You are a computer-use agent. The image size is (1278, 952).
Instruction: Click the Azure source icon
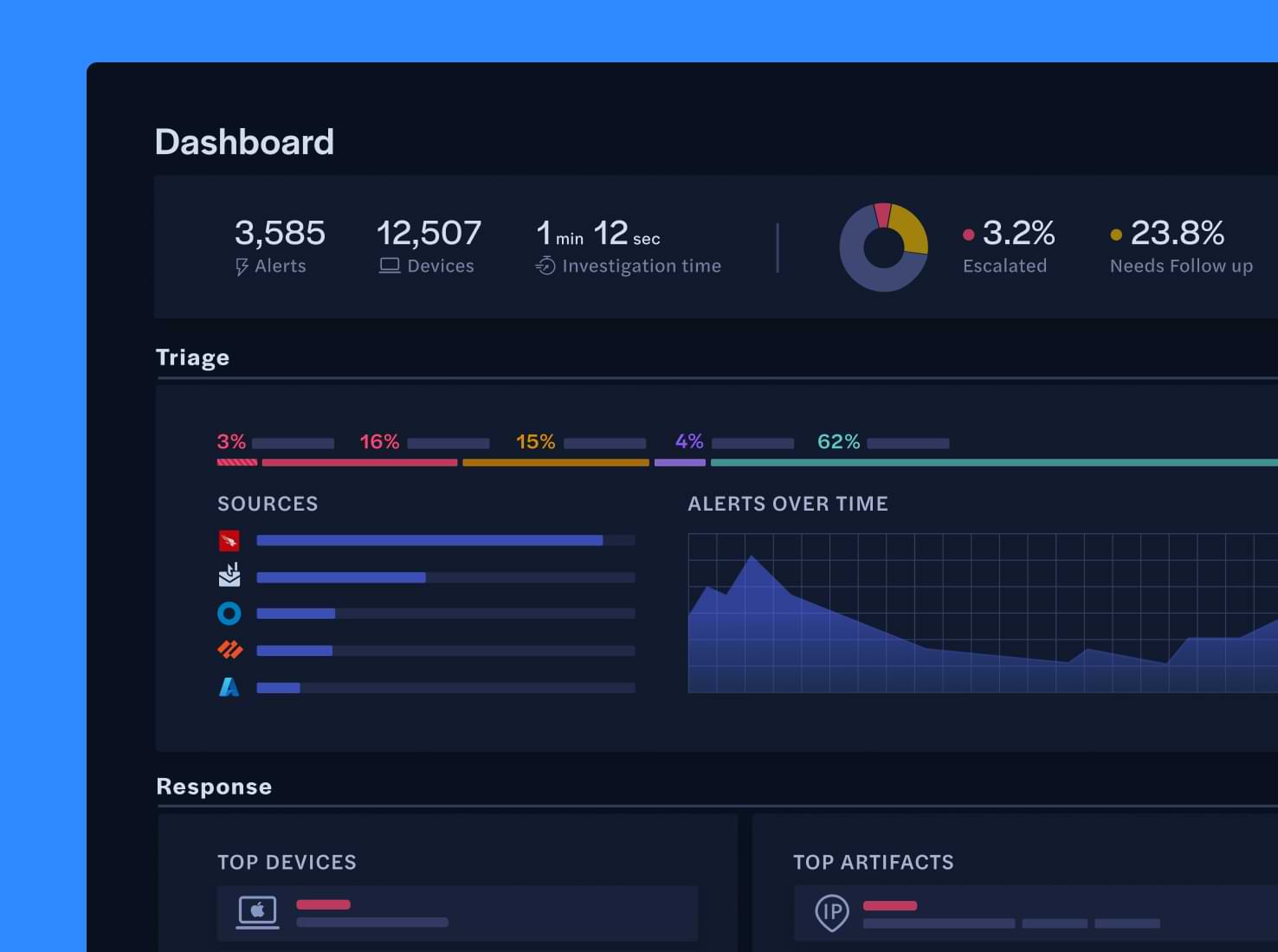(x=229, y=687)
